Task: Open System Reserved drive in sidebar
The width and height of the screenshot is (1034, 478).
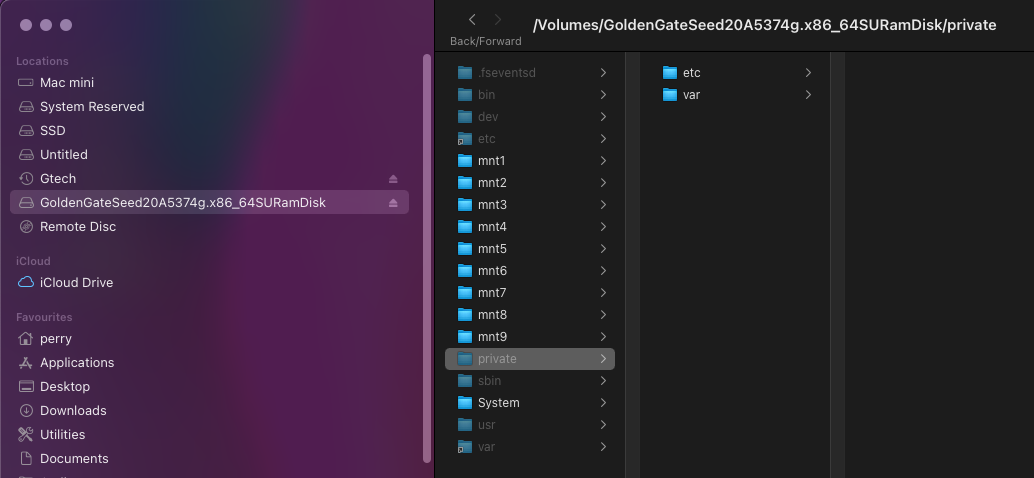Action: tap(210, 107)
